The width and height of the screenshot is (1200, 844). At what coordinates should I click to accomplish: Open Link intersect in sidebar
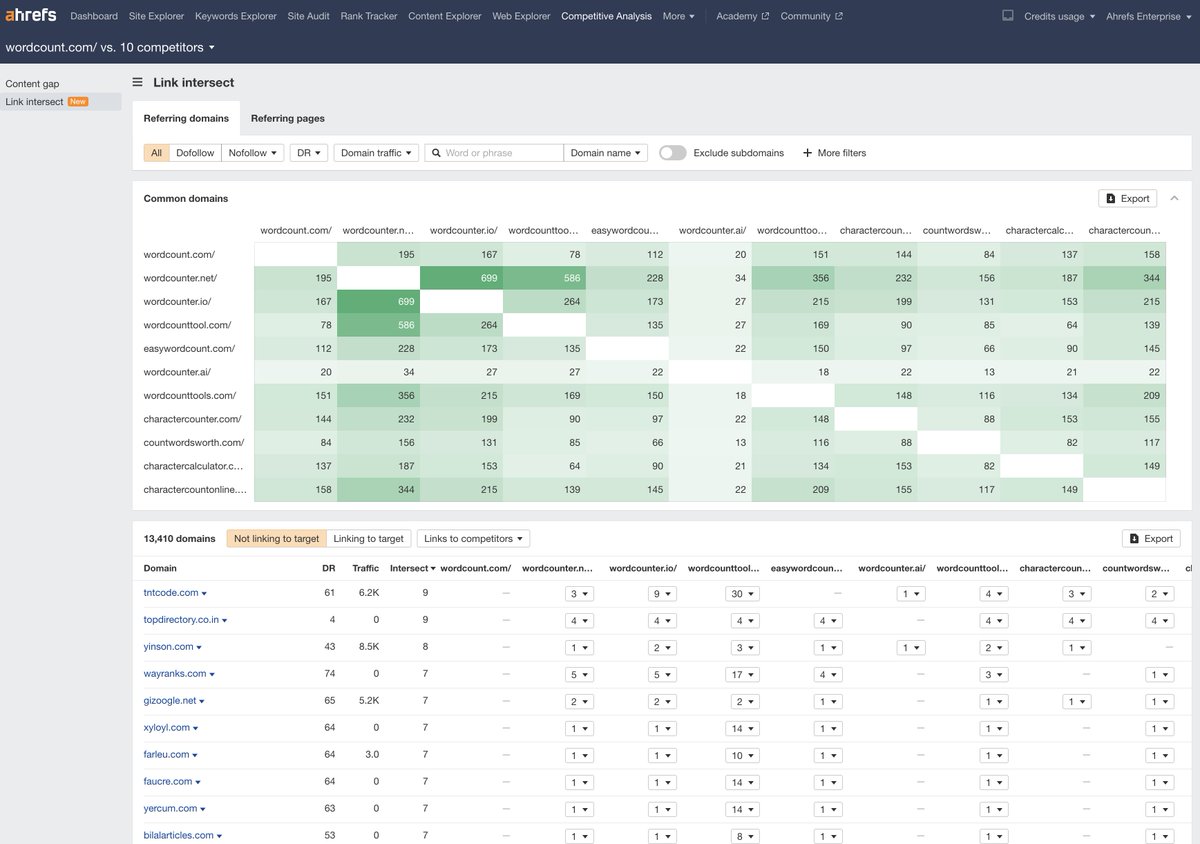click(34, 102)
